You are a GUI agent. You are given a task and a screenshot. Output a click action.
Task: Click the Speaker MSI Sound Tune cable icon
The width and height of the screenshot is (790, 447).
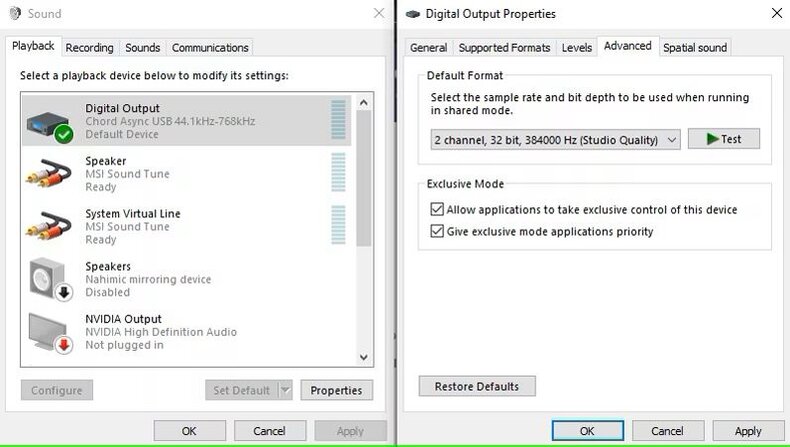[48, 173]
